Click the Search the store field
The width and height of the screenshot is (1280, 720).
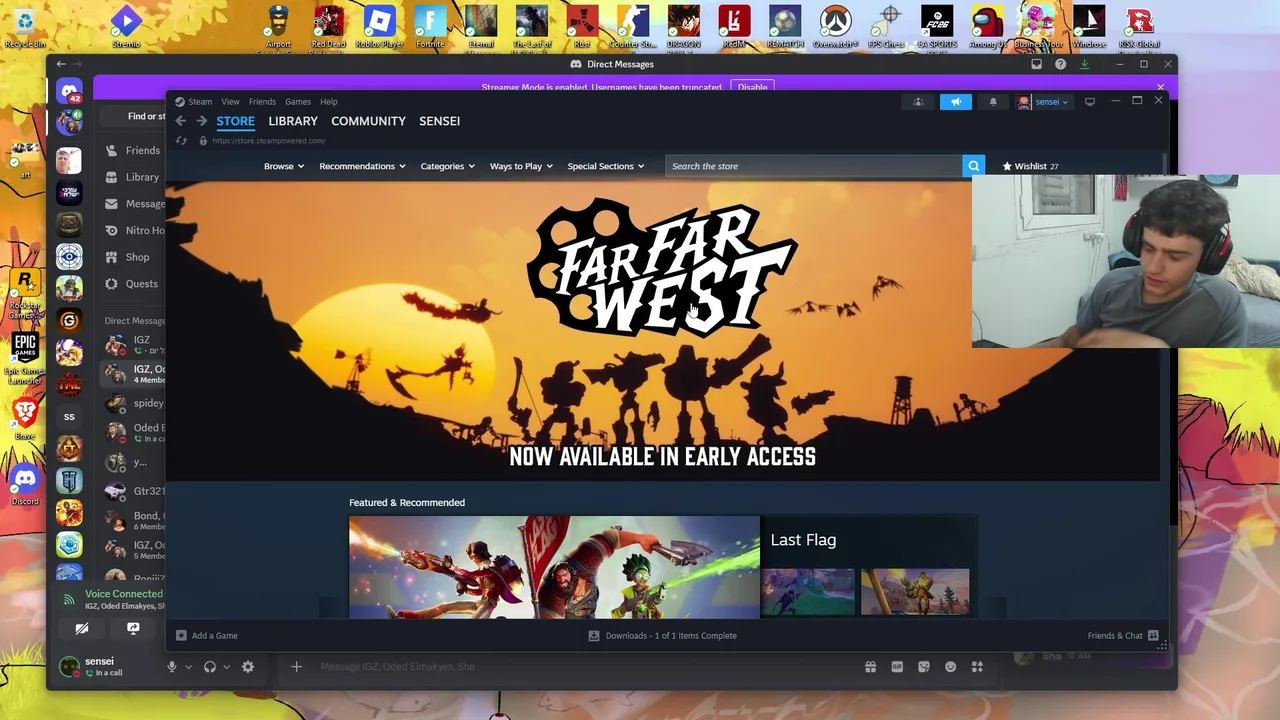[814, 166]
